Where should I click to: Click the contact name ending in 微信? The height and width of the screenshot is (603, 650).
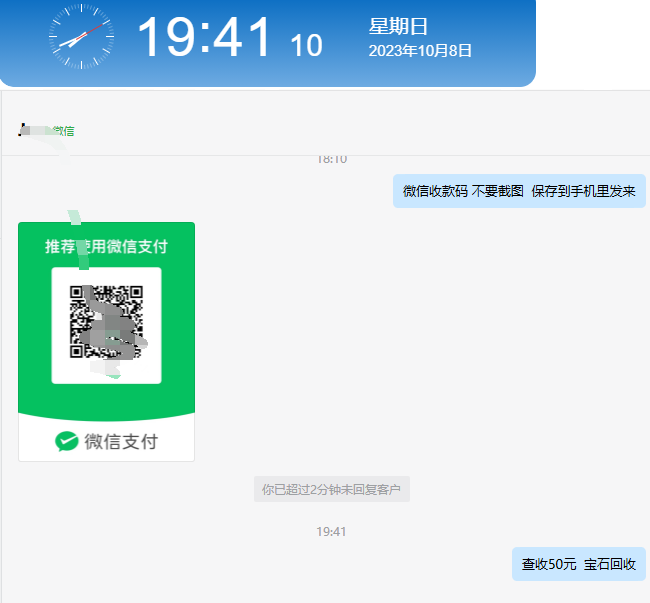(x=46, y=131)
